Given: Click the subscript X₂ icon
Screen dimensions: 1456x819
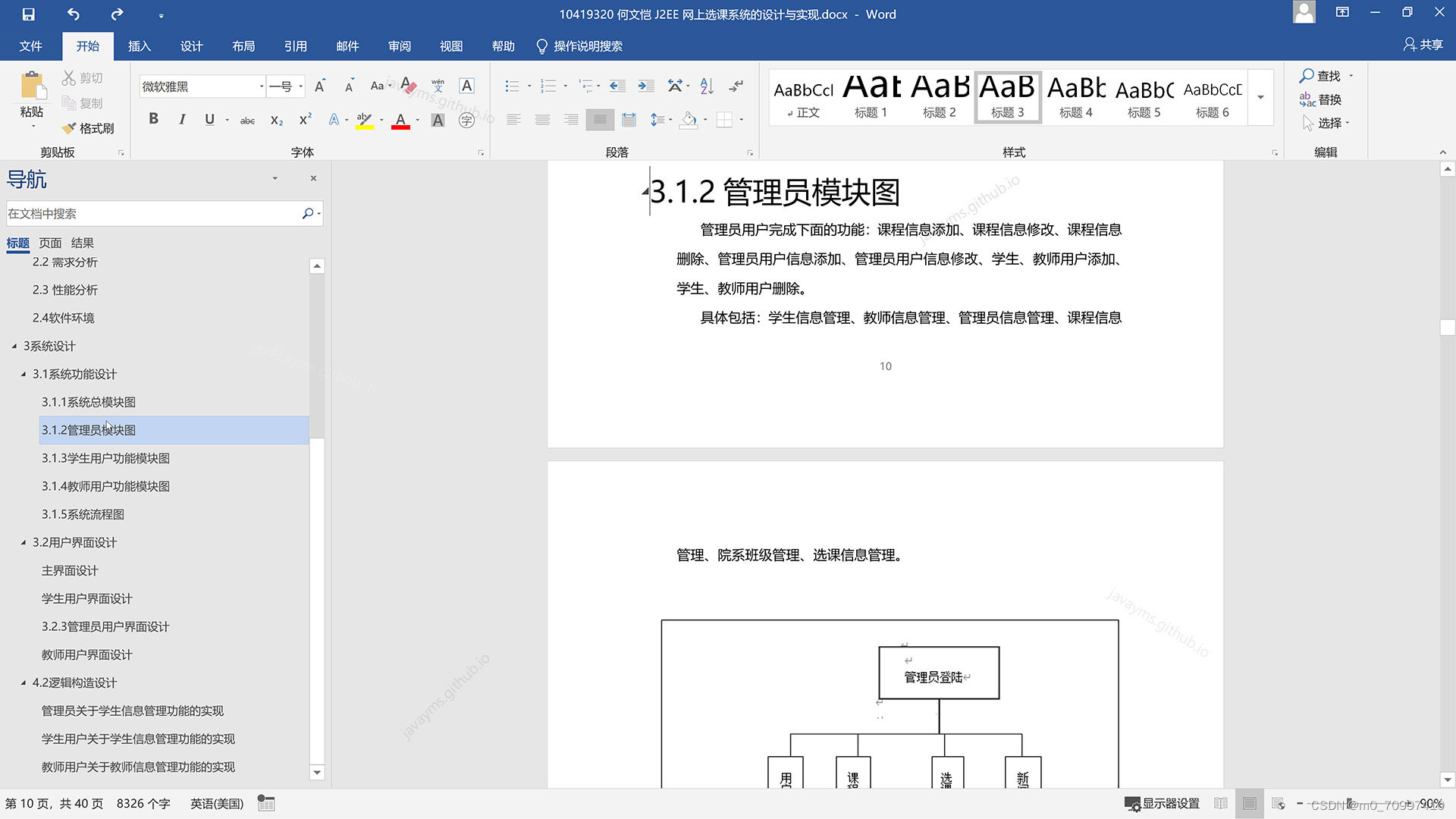Looking at the screenshot, I should 277,120.
